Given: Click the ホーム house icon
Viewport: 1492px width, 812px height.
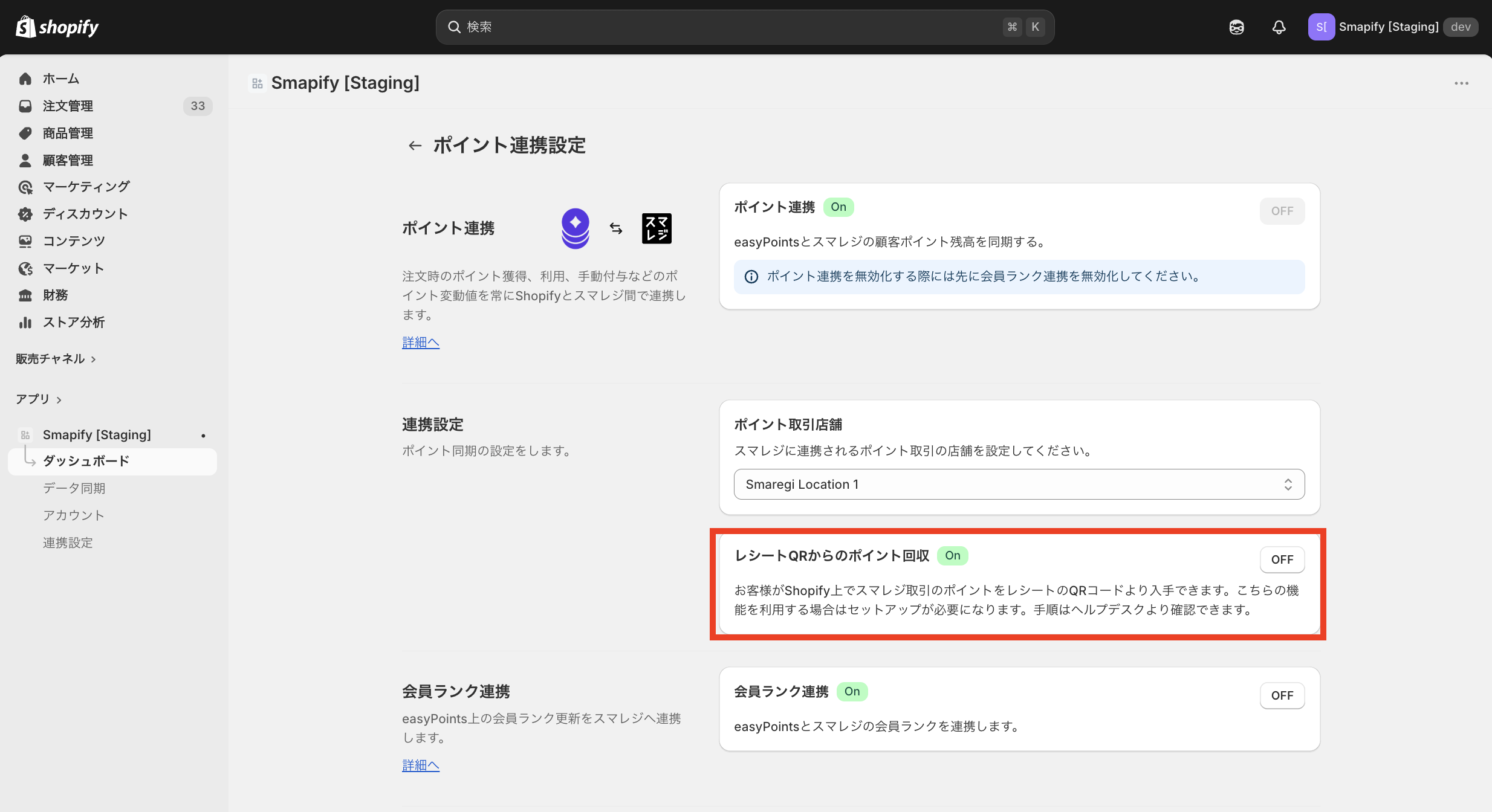Looking at the screenshot, I should click(25, 79).
